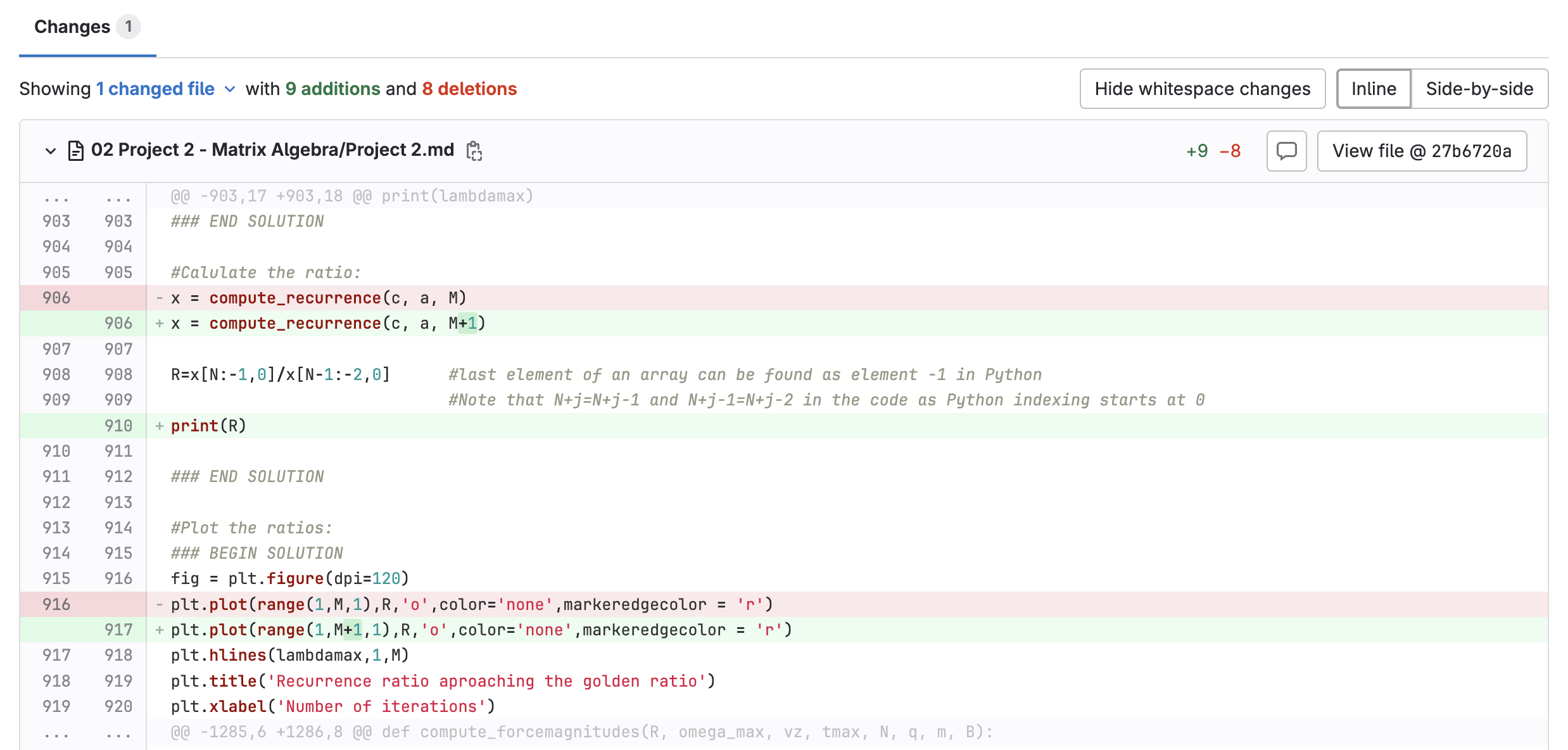Viewport: 1568px width, 750px height.
Task: Open the Changes tab
Action: 72,27
